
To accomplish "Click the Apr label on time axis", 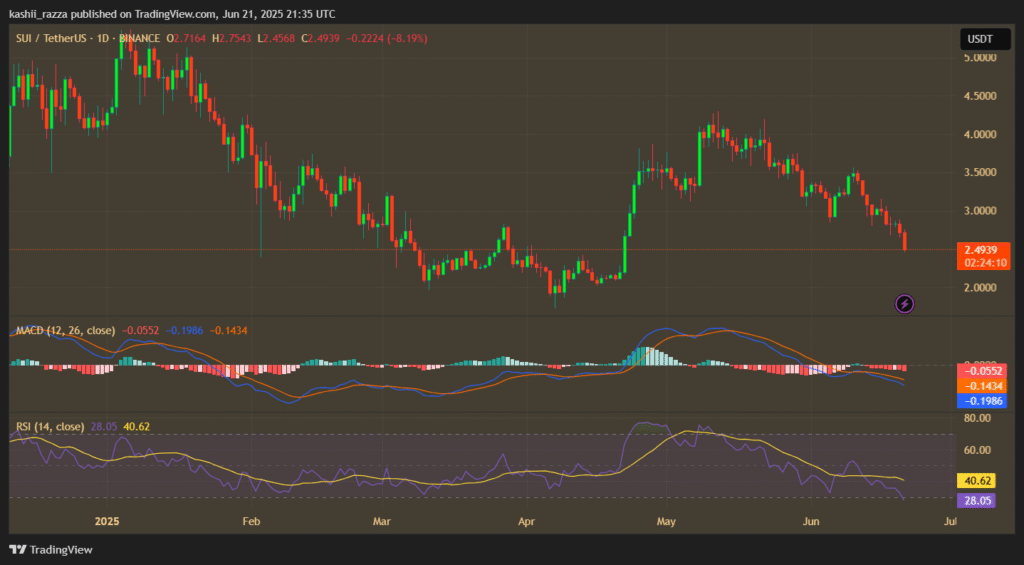I will coord(526,521).
